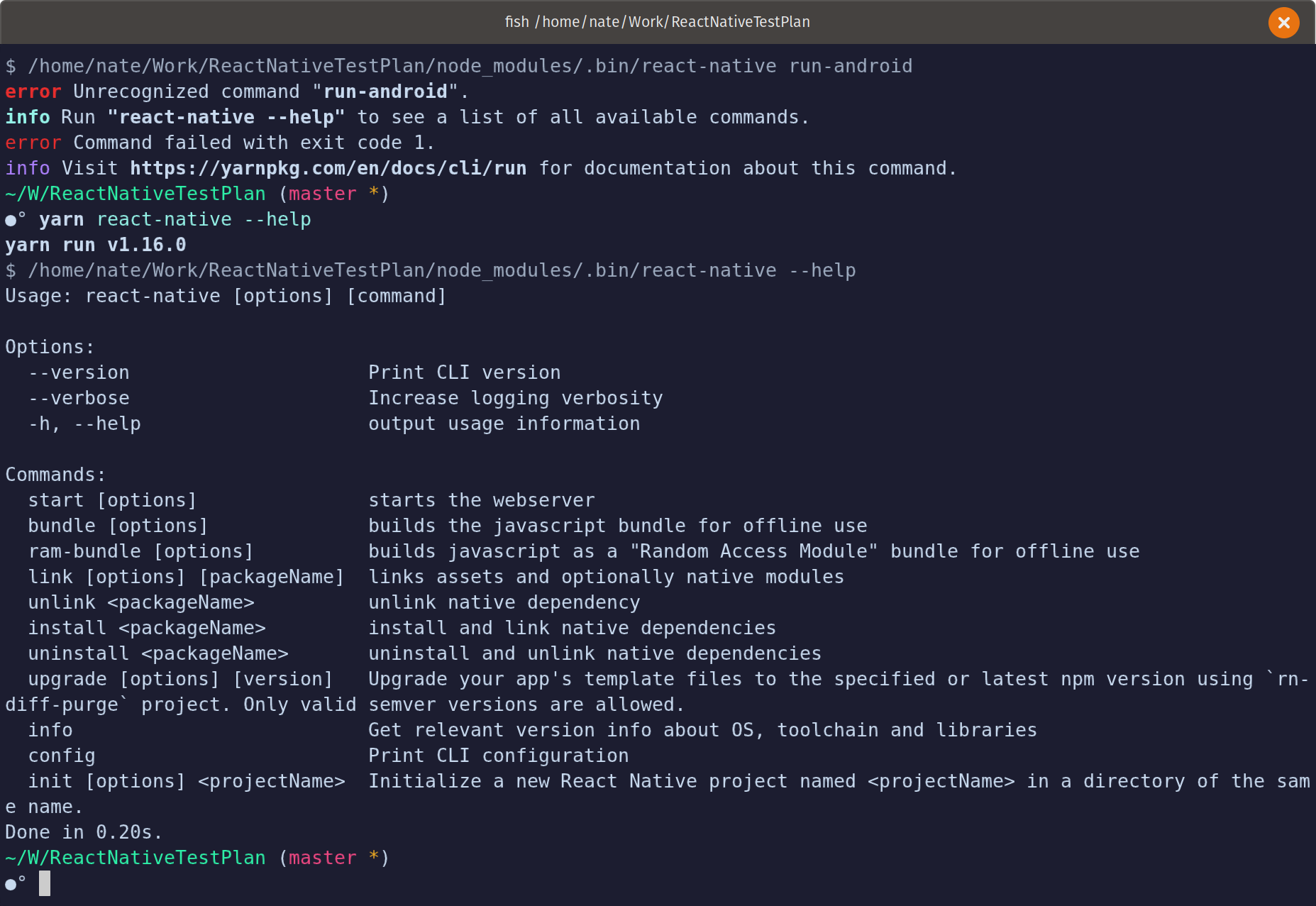Click the 'Commands:' heading
The width and height of the screenshot is (1316, 906).
(56, 475)
